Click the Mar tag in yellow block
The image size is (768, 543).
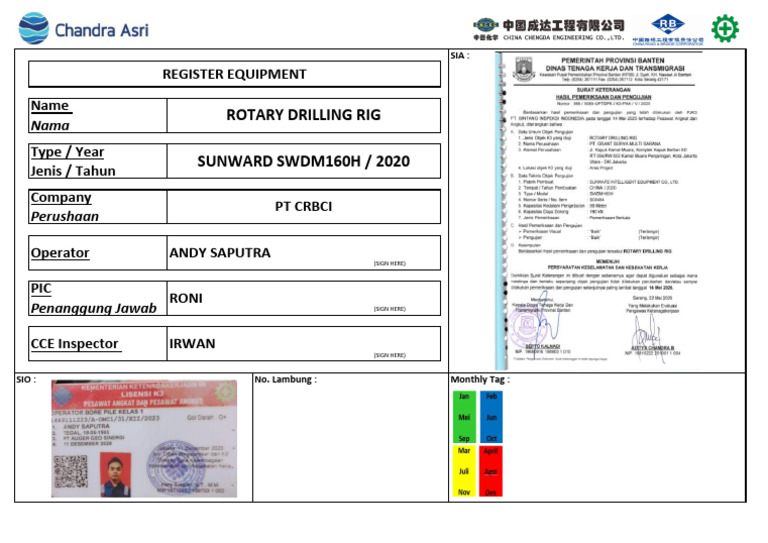pos(464,450)
